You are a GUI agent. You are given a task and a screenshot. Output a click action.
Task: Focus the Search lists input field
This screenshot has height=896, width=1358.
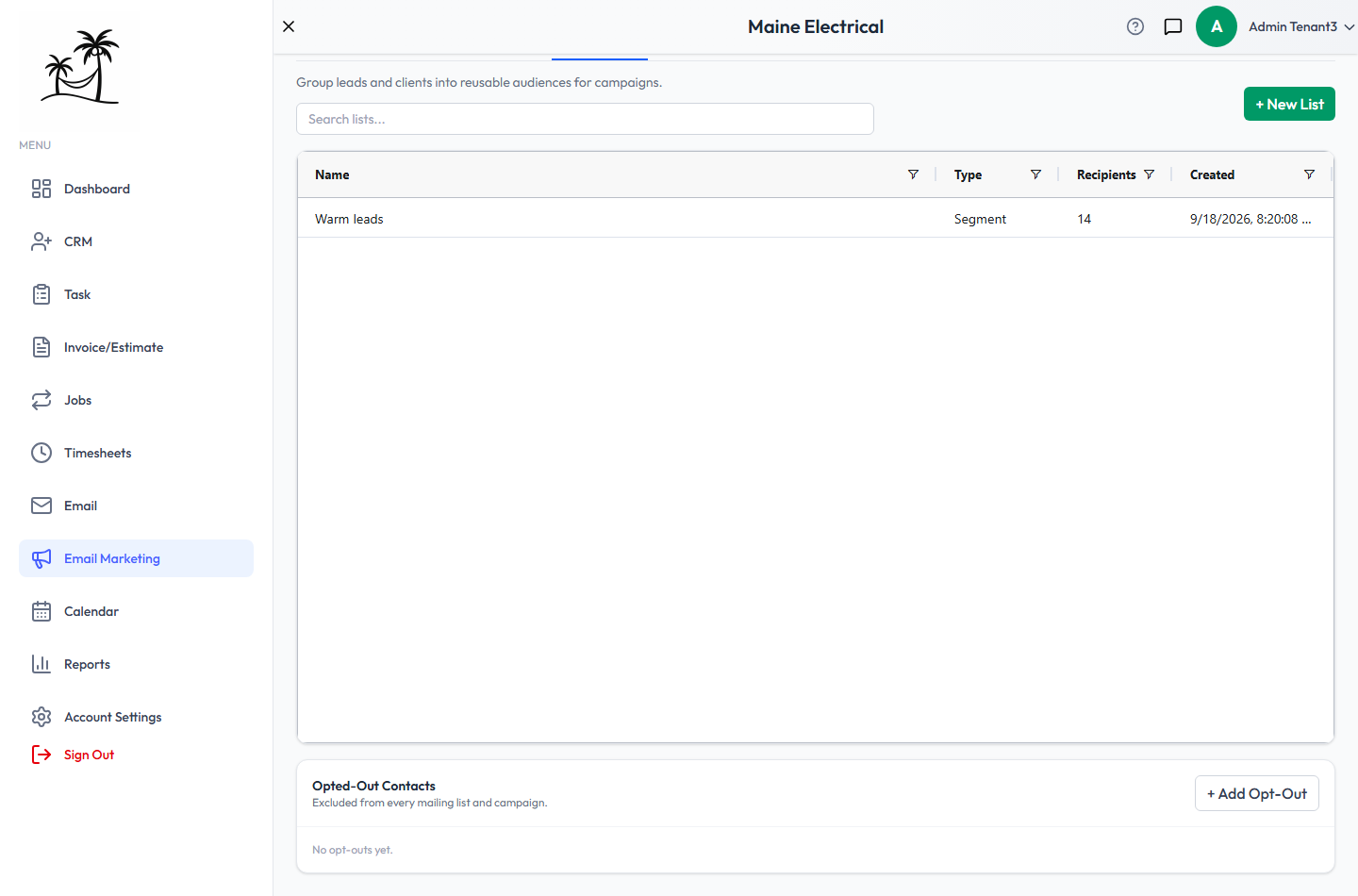(585, 119)
